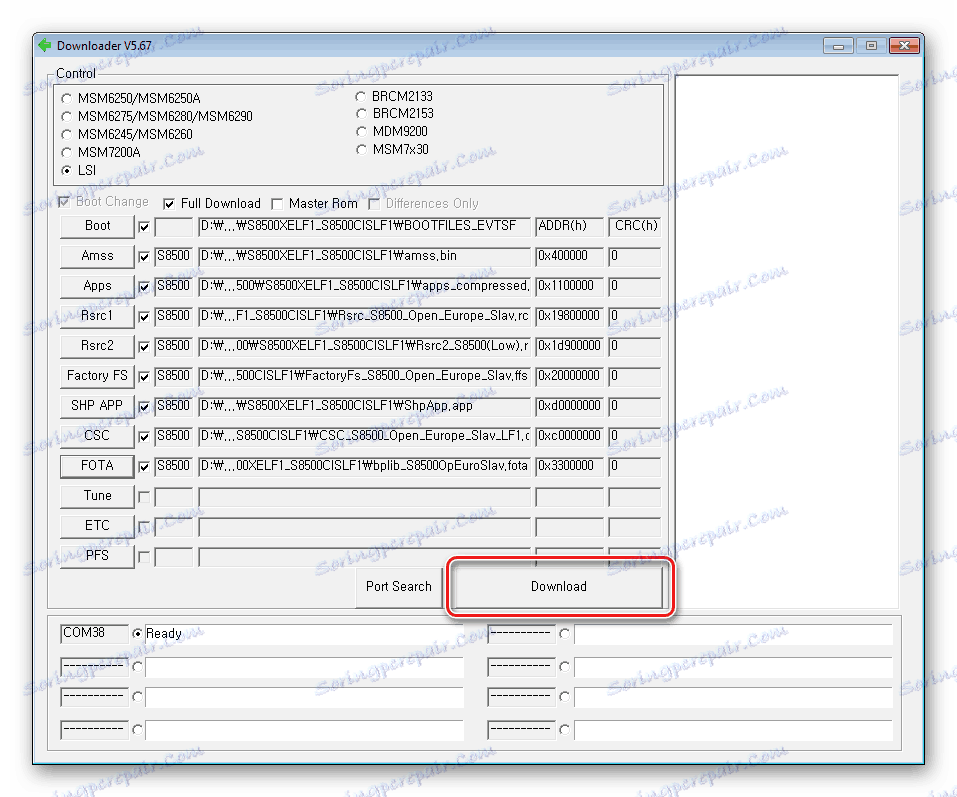
Task: Select the MSM7x30 radio option
Action: pos(361,150)
